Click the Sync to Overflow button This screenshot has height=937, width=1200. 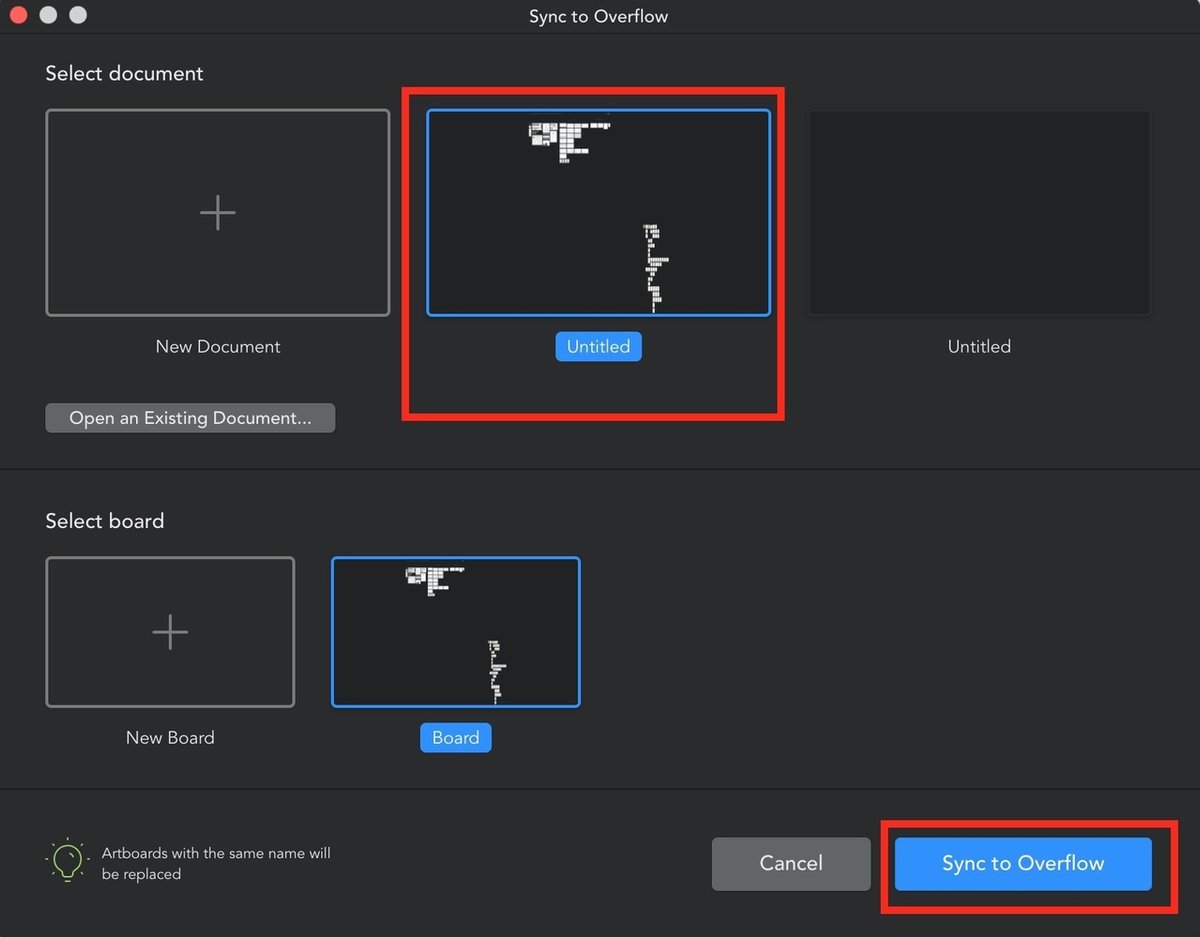tap(1023, 864)
